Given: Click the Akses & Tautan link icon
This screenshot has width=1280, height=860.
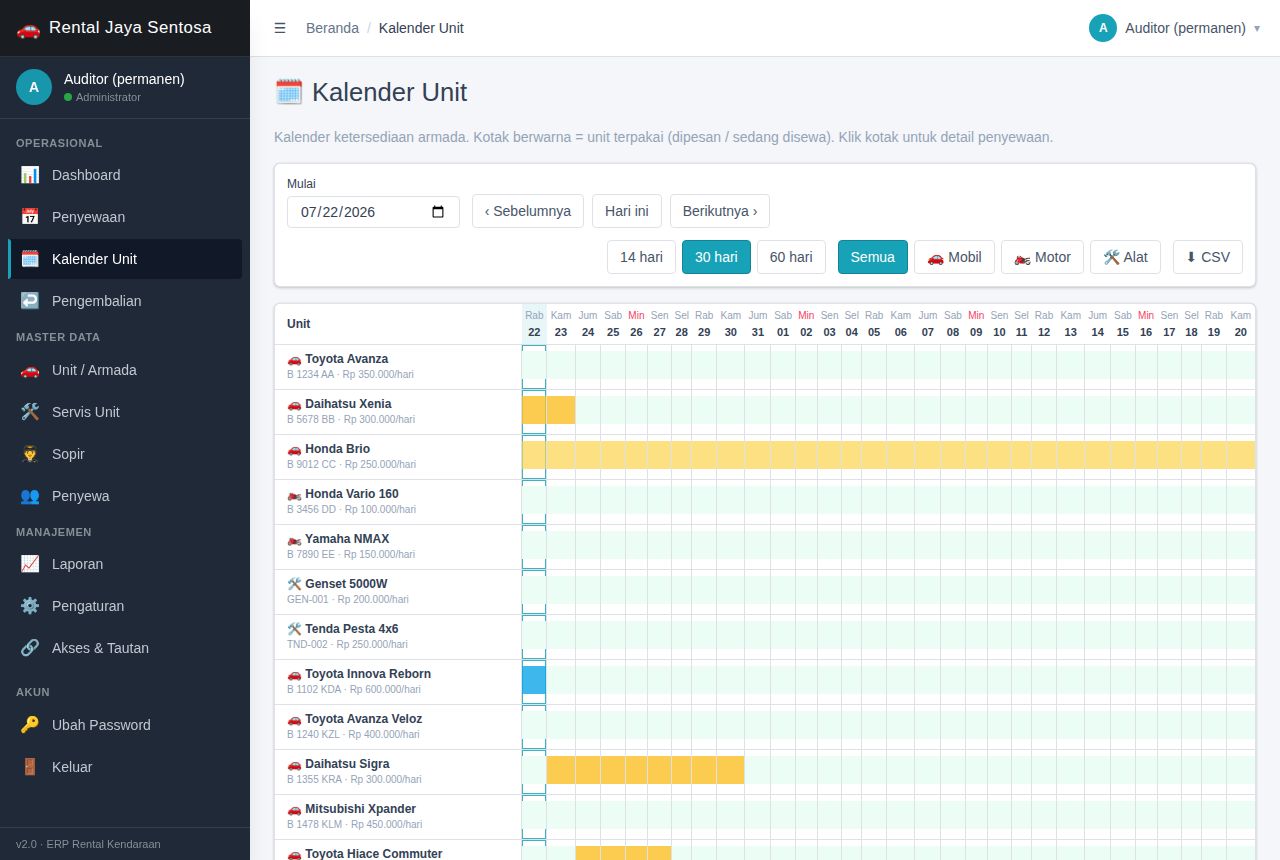Looking at the screenshot, I should coord(30,648).
